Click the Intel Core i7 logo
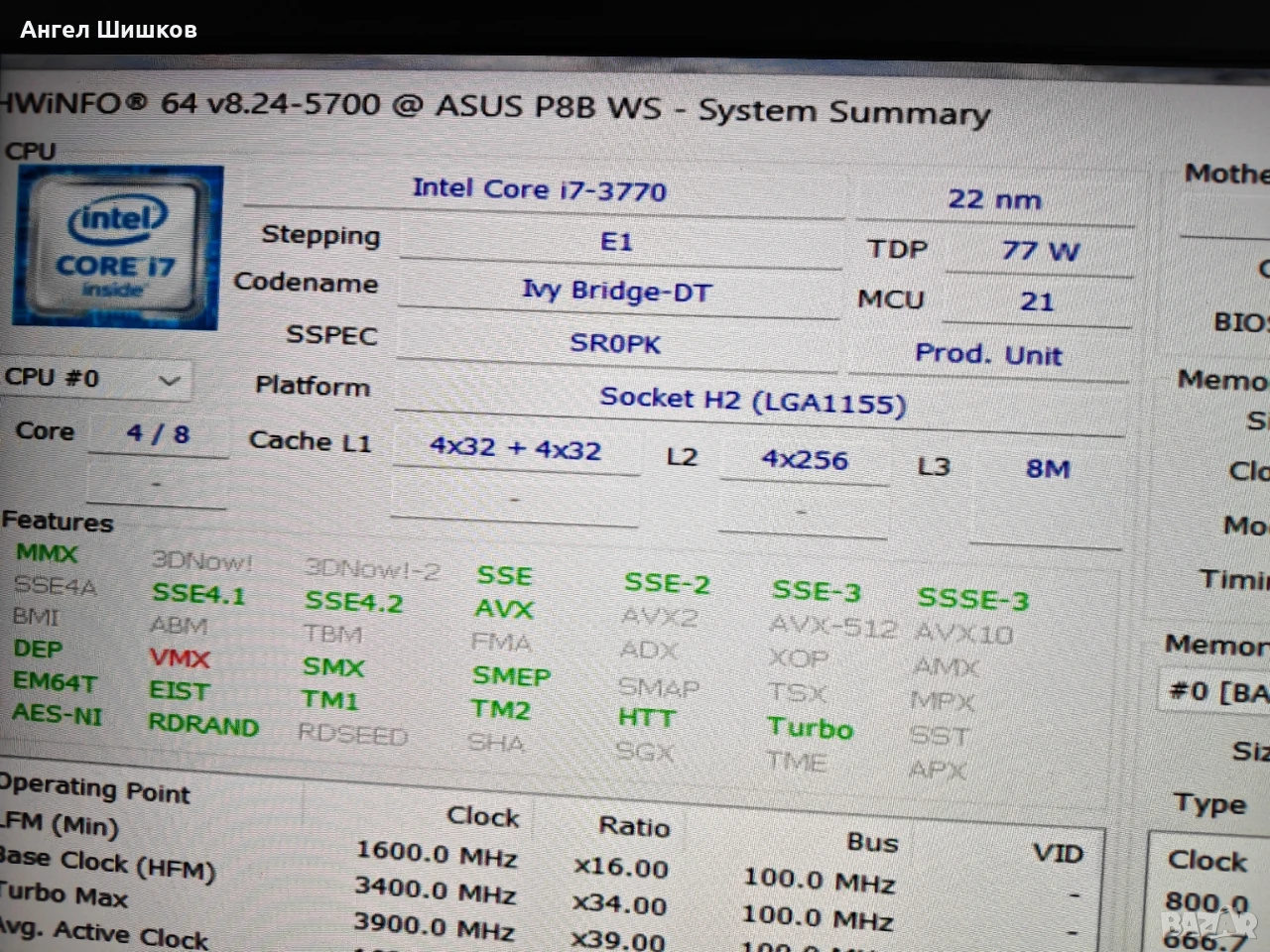The image size is (1270, 952). click(117, 247)
